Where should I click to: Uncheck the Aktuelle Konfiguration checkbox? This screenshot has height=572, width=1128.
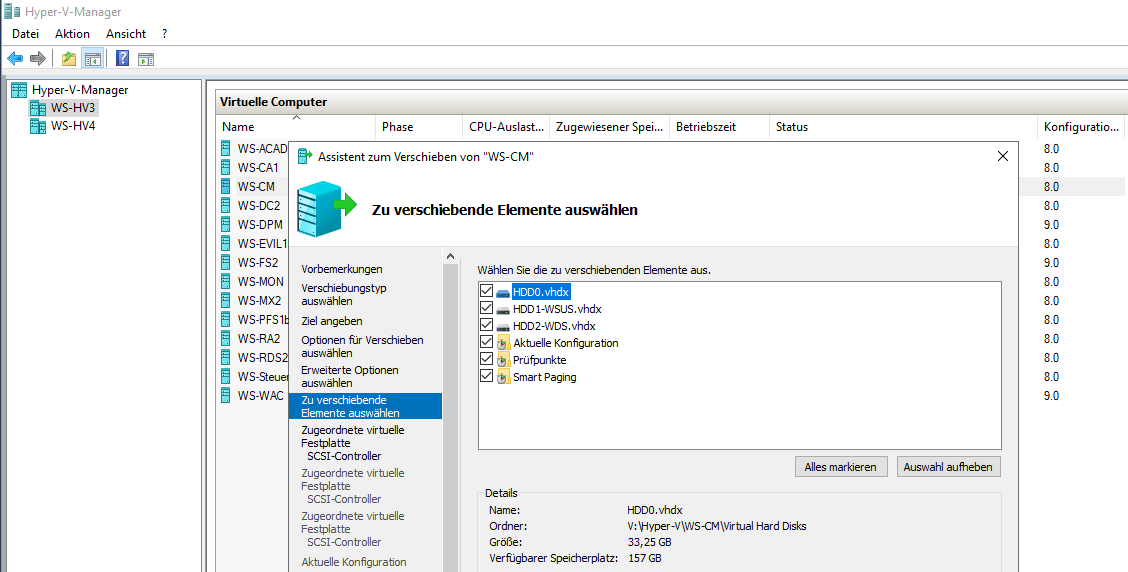pos(486,343)
